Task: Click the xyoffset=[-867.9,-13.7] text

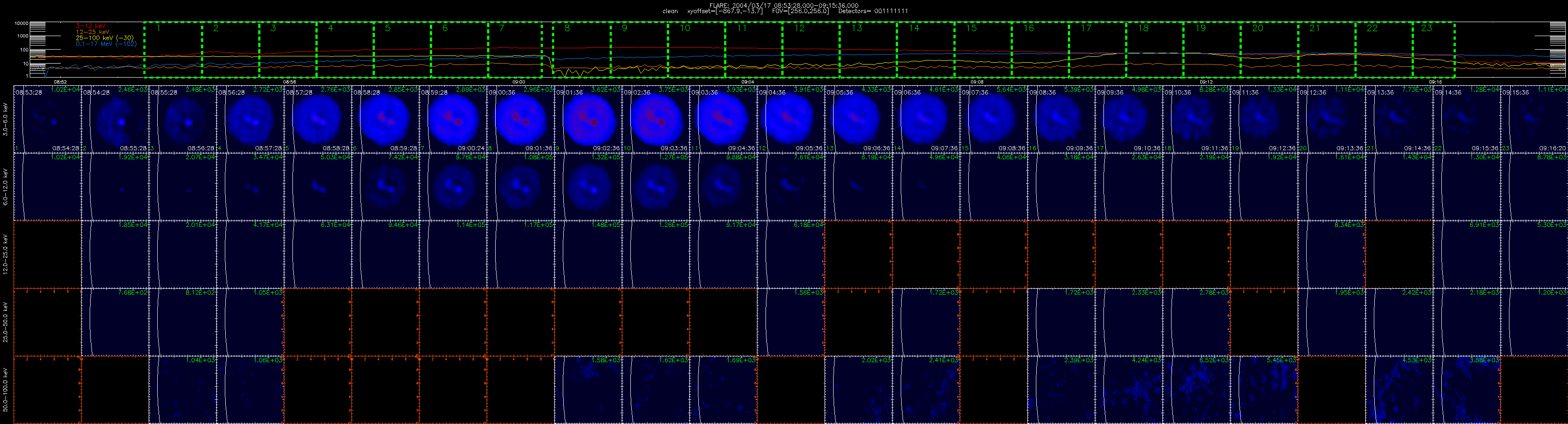Action: [x=725, y=11]
